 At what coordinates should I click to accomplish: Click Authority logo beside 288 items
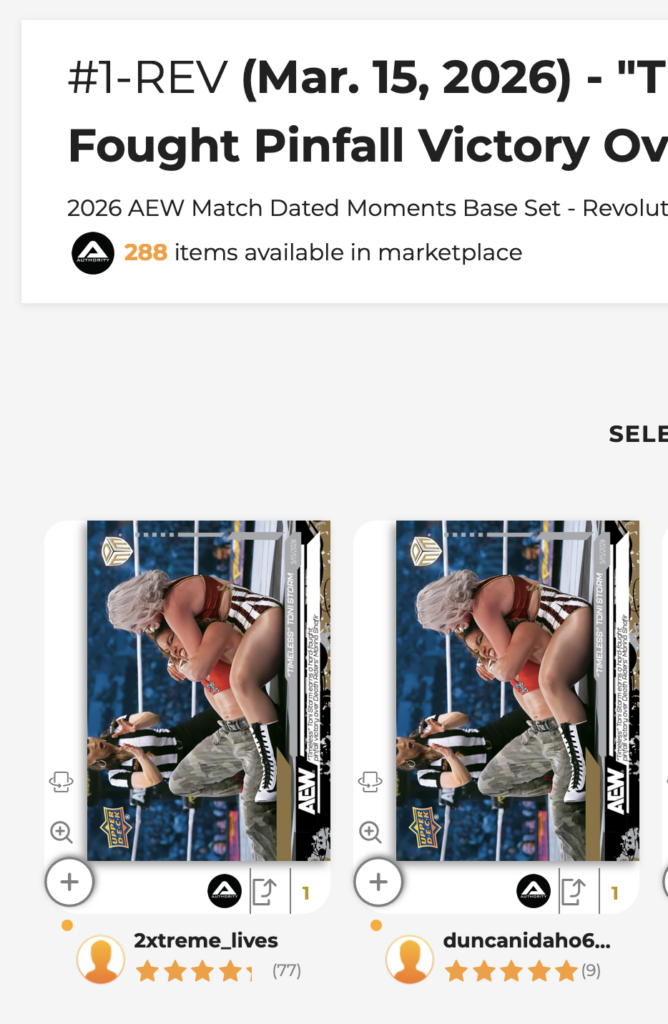click(x=93, y=253)
